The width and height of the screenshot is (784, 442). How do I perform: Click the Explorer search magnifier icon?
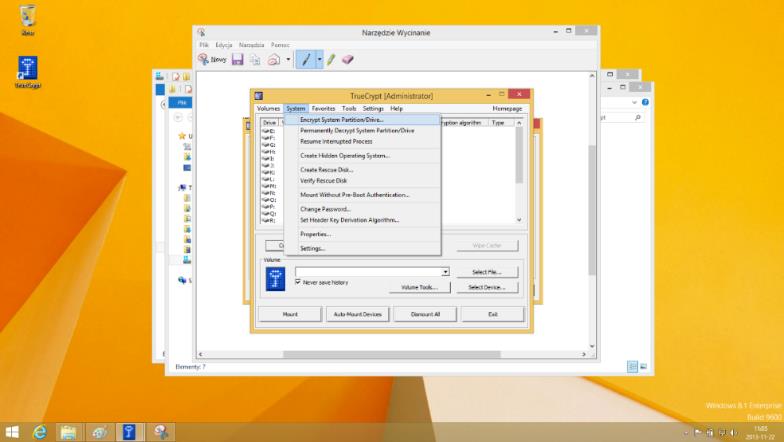(638, 118)
